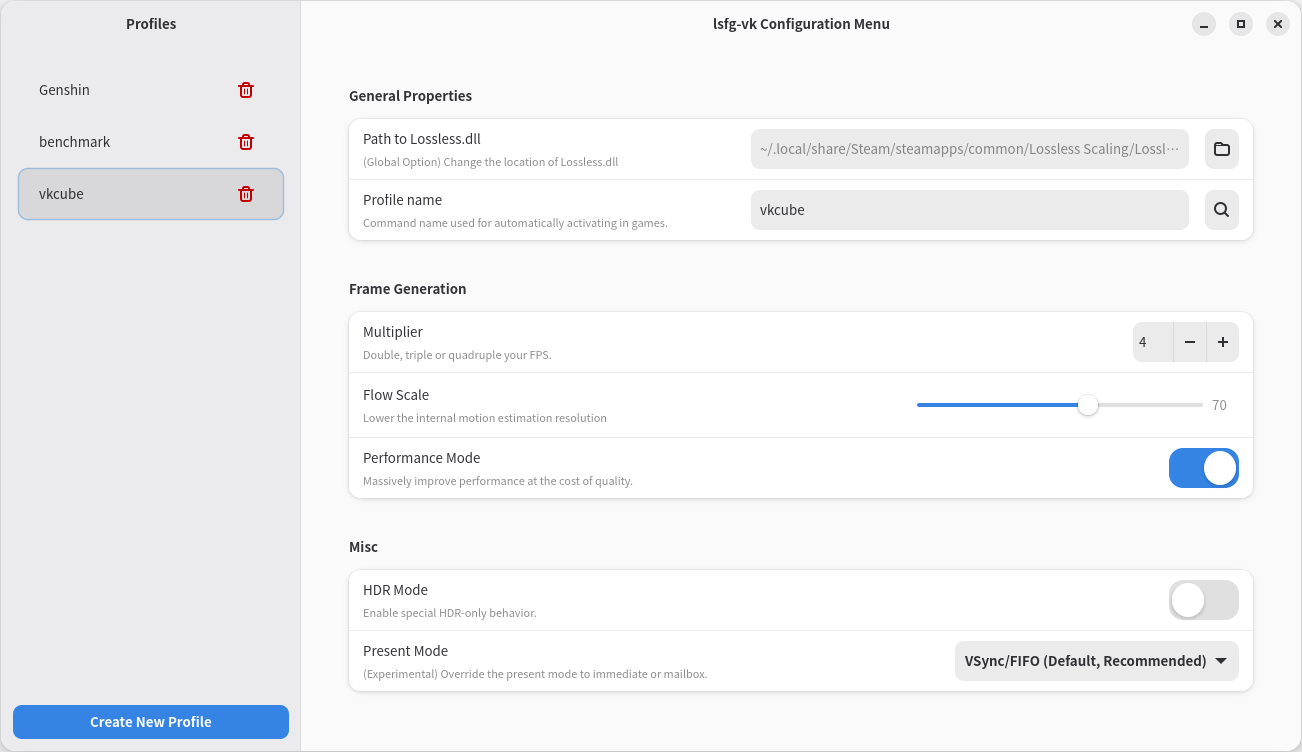
Task: Click the Flow Scale slider handle
Action: pyautogui.click(x=1088, y=405)
